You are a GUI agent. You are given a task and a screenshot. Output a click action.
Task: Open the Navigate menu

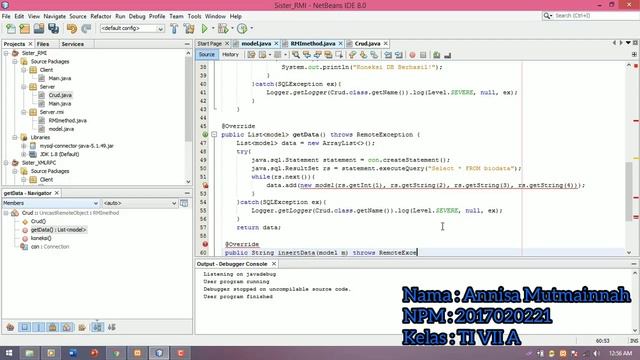point(55,16)
